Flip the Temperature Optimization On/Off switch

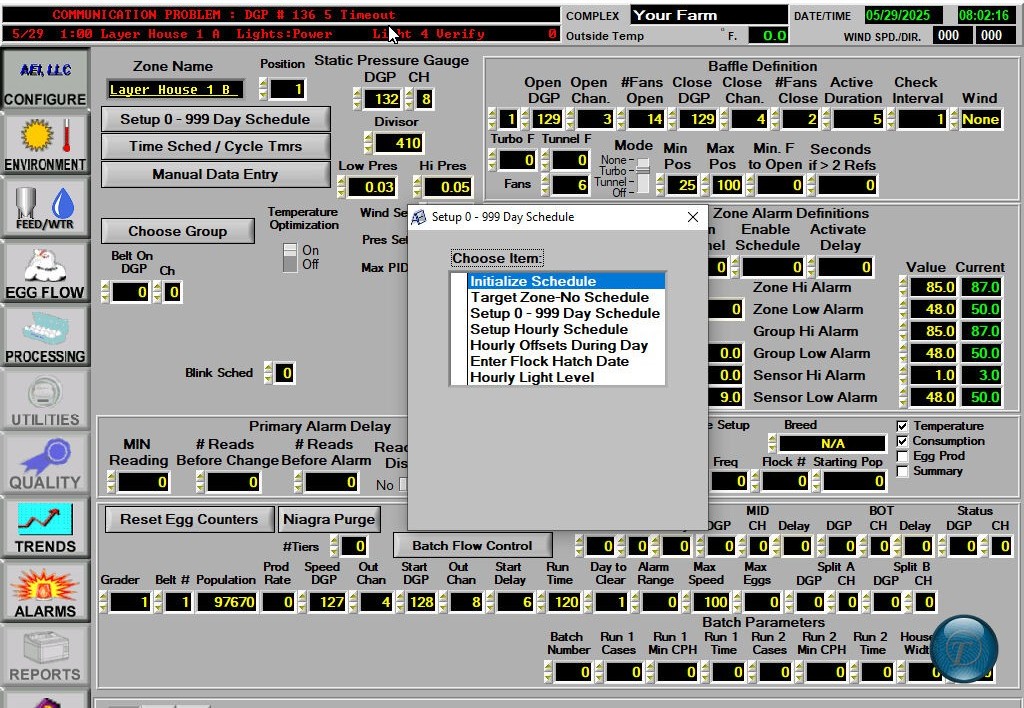[x=290, y=257]
